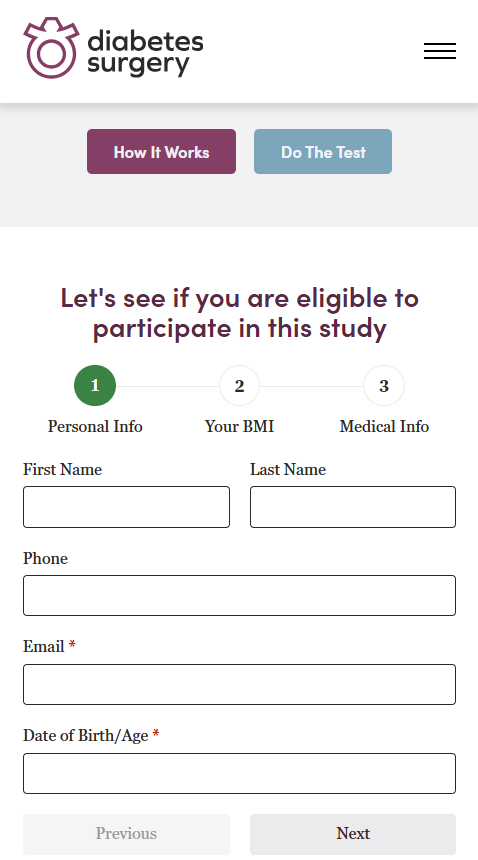Click into the Email field

click(240, 684)
